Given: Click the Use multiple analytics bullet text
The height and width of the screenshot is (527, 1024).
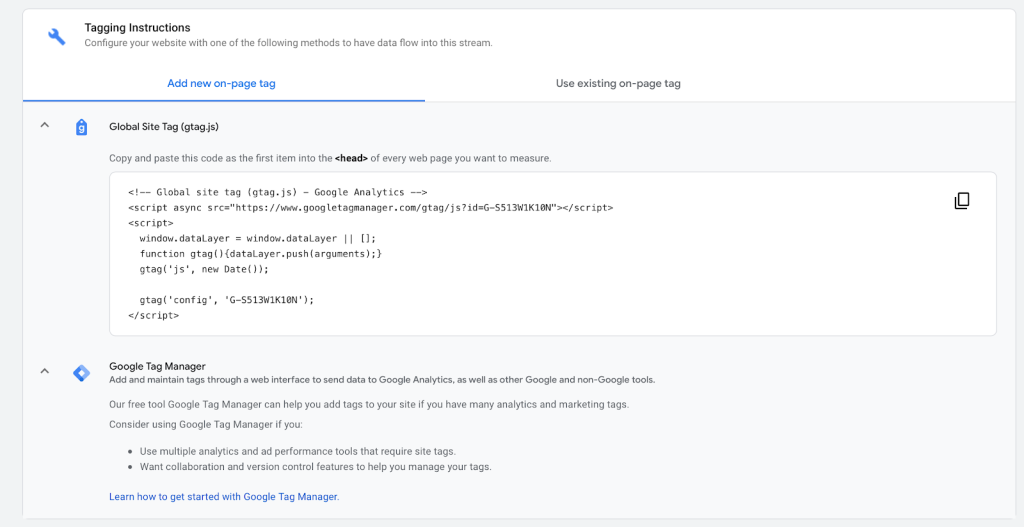Looking at the screenshot, I should pos(297,451).
